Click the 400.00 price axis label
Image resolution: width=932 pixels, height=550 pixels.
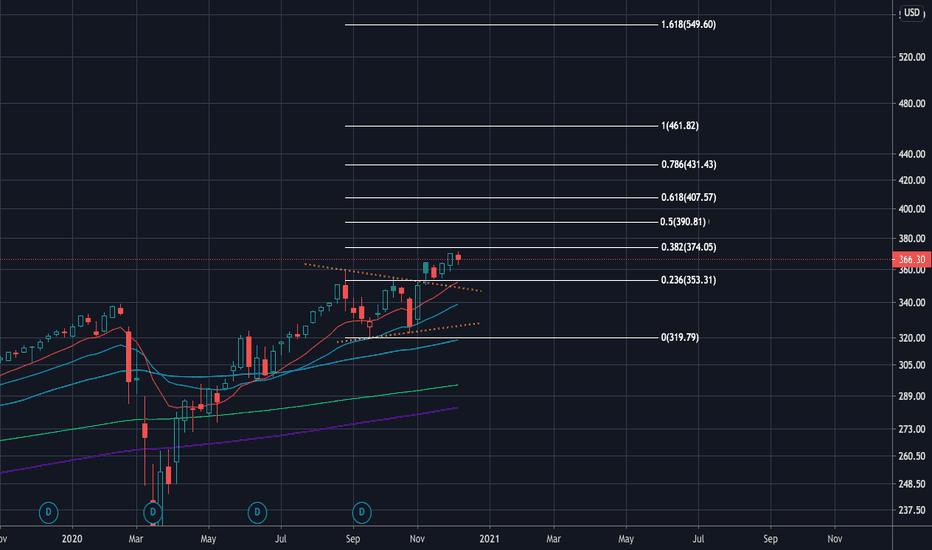(x=912, y=209)
